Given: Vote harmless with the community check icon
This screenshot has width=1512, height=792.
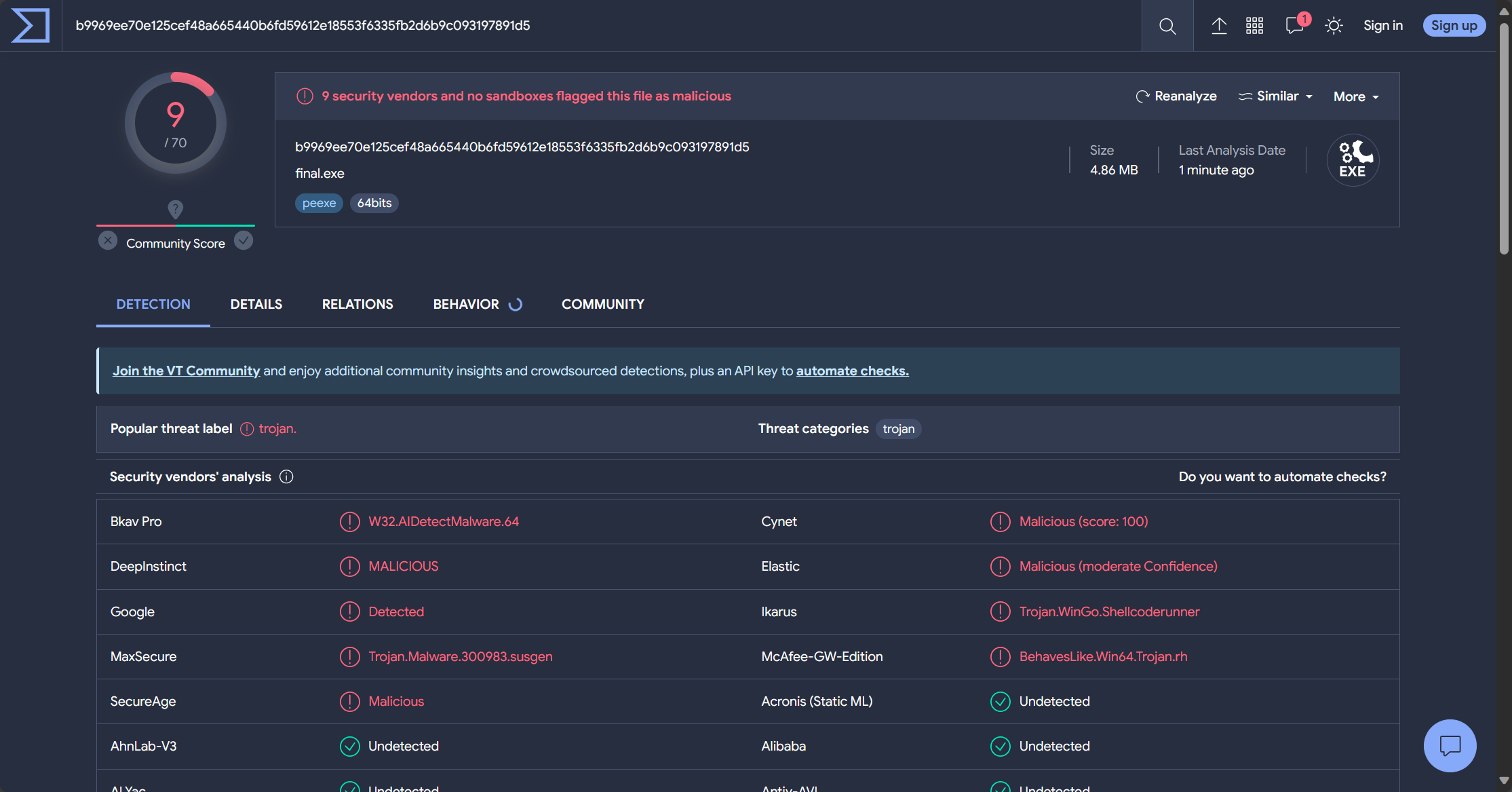Looking at the screenshot, I should tap(244, 241).
